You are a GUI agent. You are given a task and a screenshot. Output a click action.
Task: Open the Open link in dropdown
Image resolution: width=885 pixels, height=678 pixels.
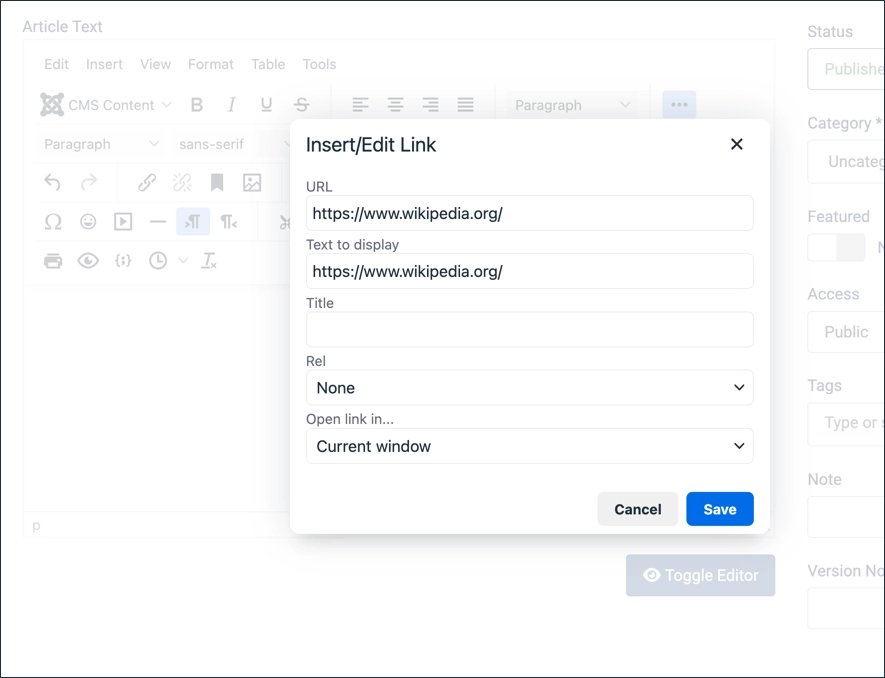pos(529,445)
